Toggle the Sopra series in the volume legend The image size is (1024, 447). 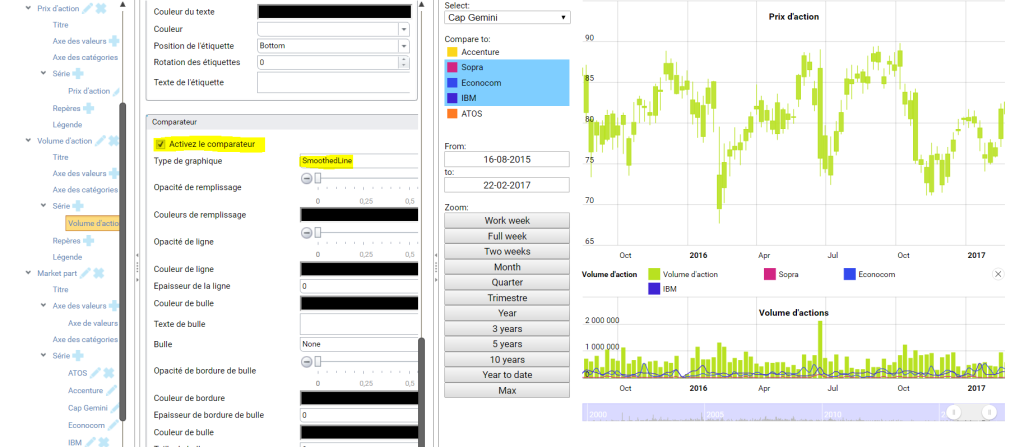click(x=781, y=274)
